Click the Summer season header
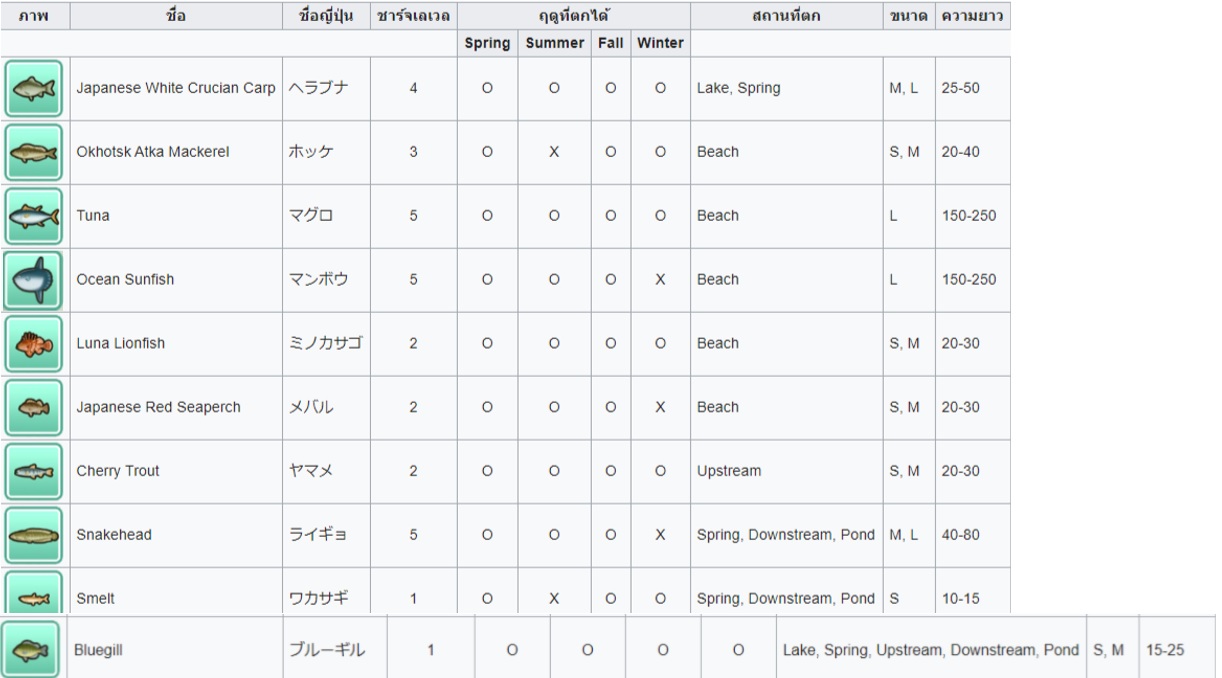Viewport: 1222px width, 678px height. click(x=553, y=44)
